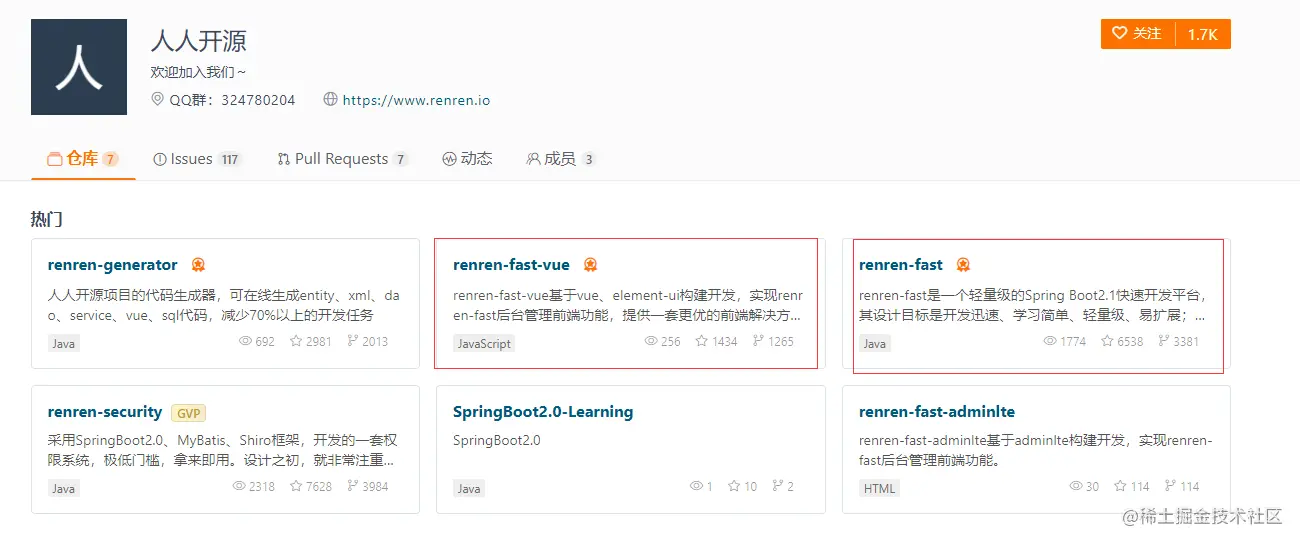The height and width of the screenshot is (544, 1300).
Task: Click the star icon showing 1434
Action: (702, 341)
